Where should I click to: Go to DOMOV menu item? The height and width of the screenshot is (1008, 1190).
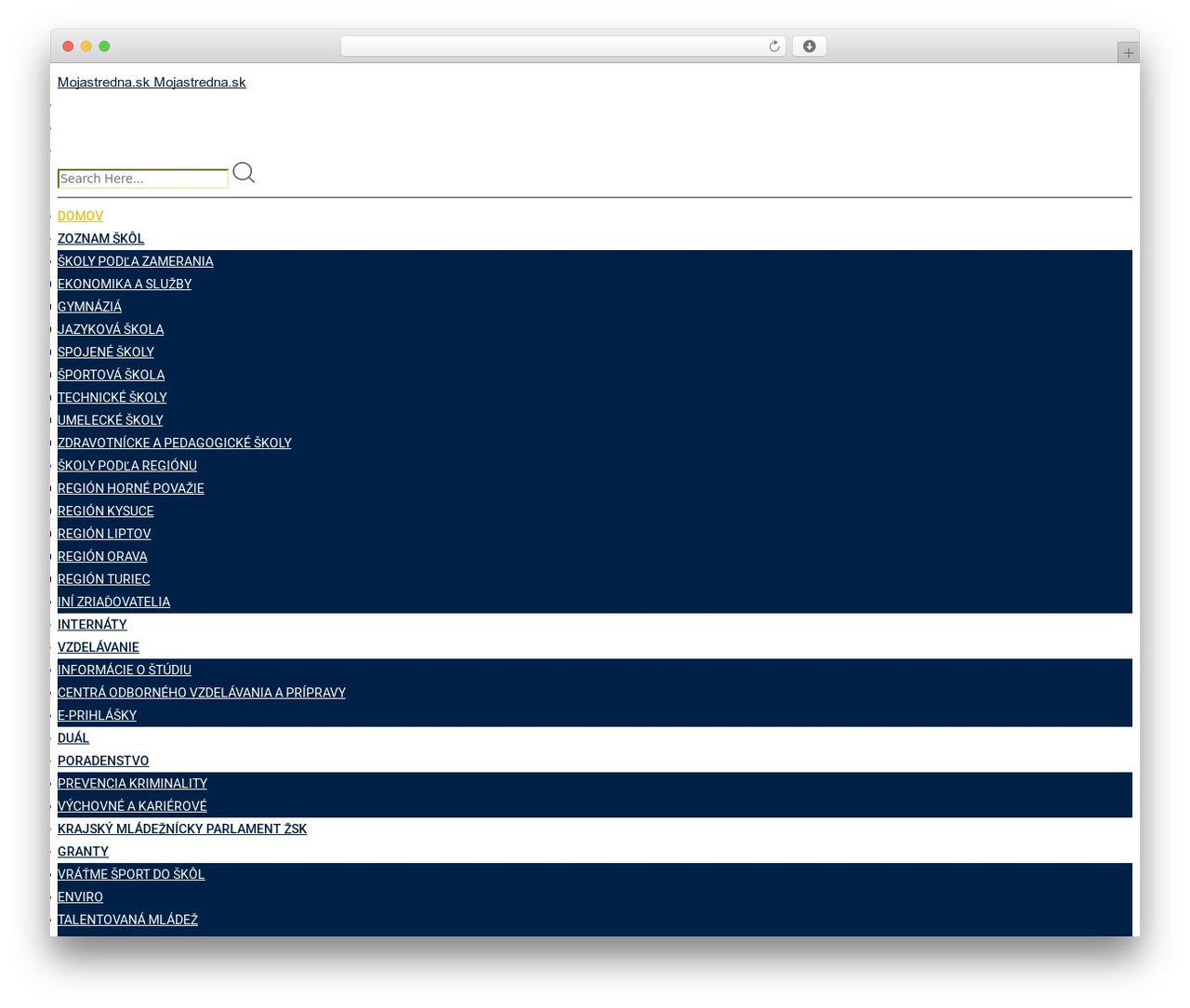(80, 216)
